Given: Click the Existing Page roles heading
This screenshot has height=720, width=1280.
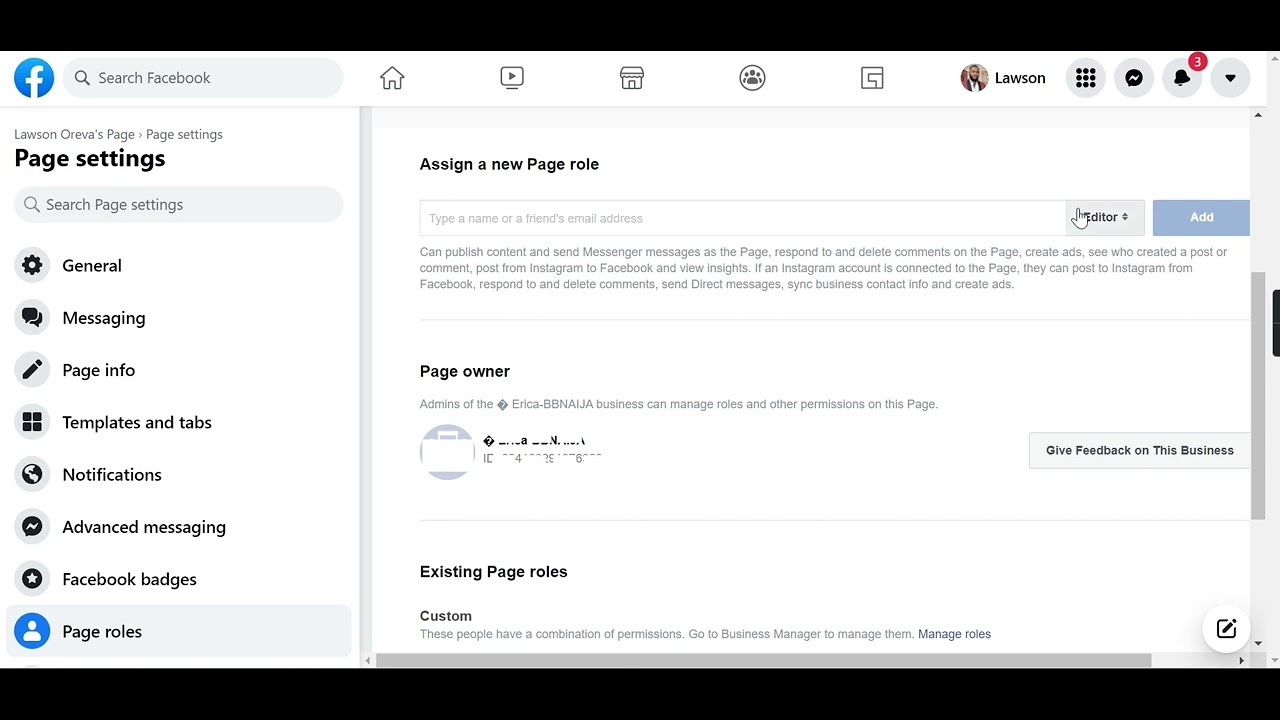Looking at the screenshot, I should tap(494, 572).
